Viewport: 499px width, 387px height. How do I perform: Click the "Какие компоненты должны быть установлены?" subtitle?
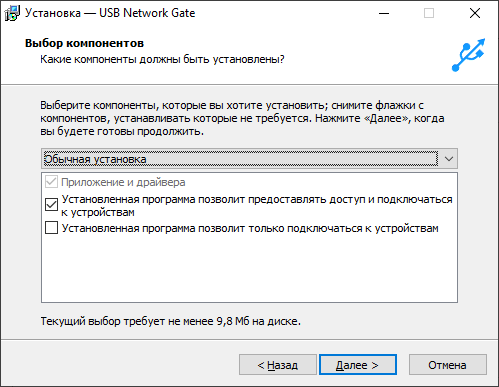pos(162,59)
